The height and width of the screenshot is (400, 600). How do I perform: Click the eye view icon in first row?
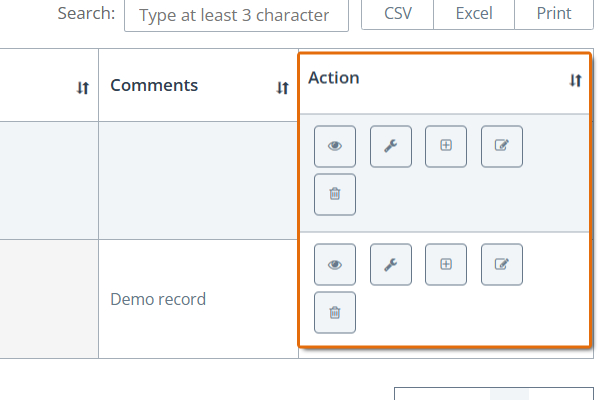tap(335, 146)
